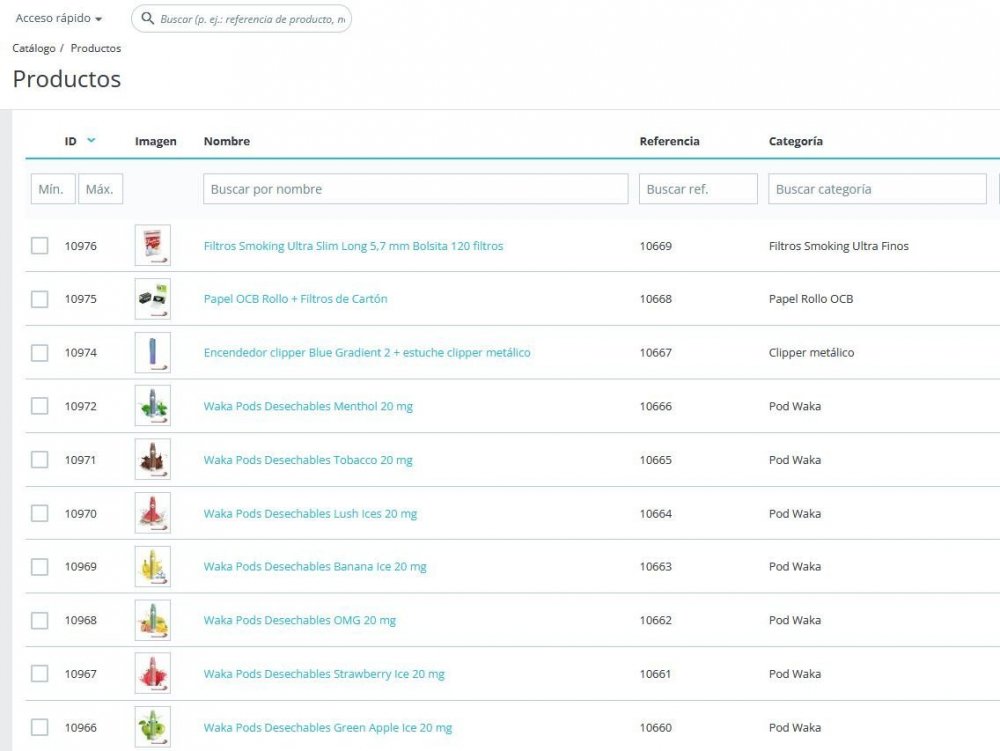
Task: Select the checkbox for product 10976
Action: click(x=40, y=245)
